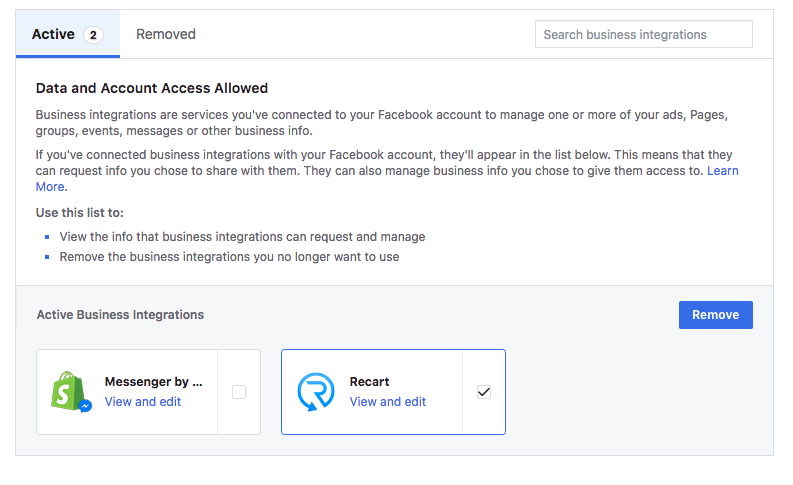This screenshot has height=485, width=793.
Task: Tick the Messenger by Shopify checkbox
Action: 239,392
